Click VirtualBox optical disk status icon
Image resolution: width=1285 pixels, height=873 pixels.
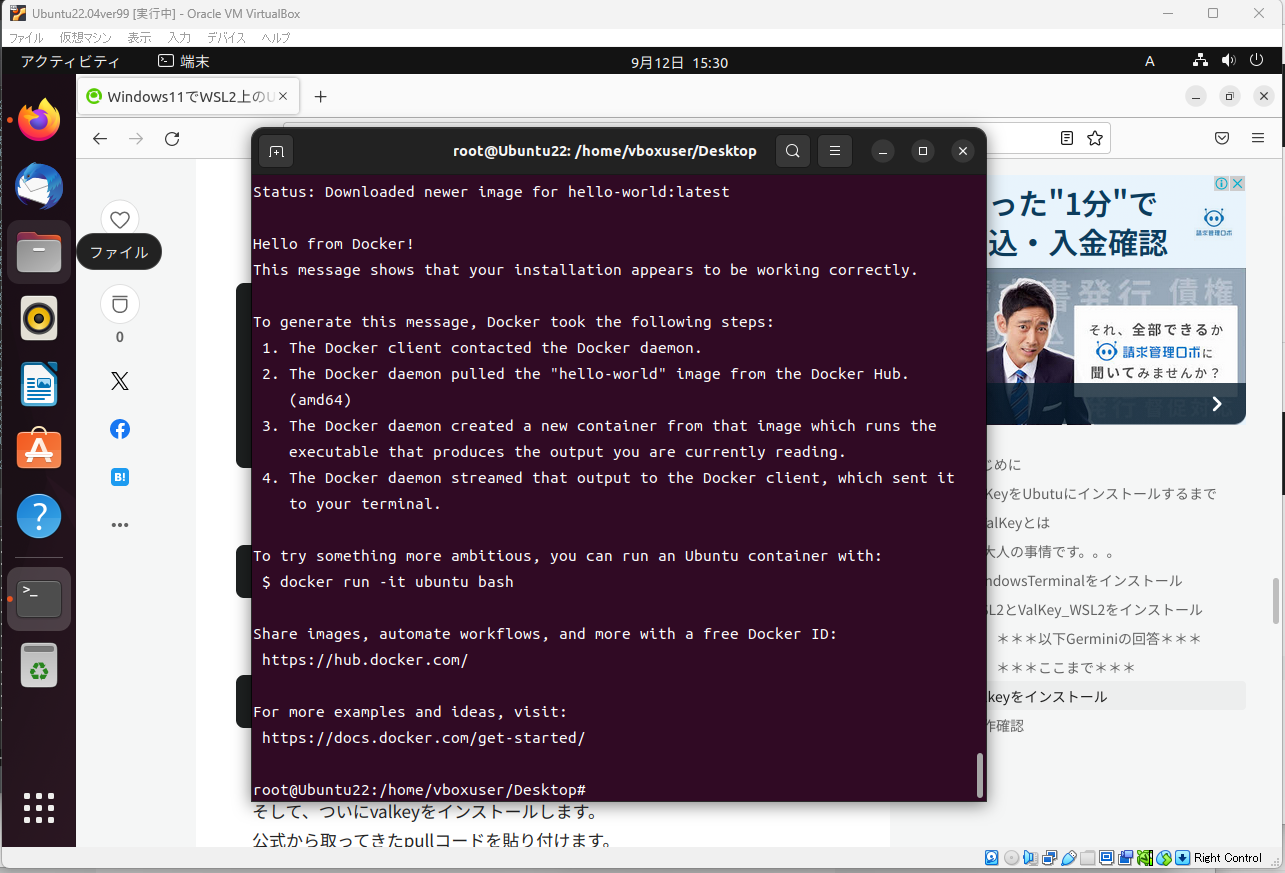click(1011, 858)
